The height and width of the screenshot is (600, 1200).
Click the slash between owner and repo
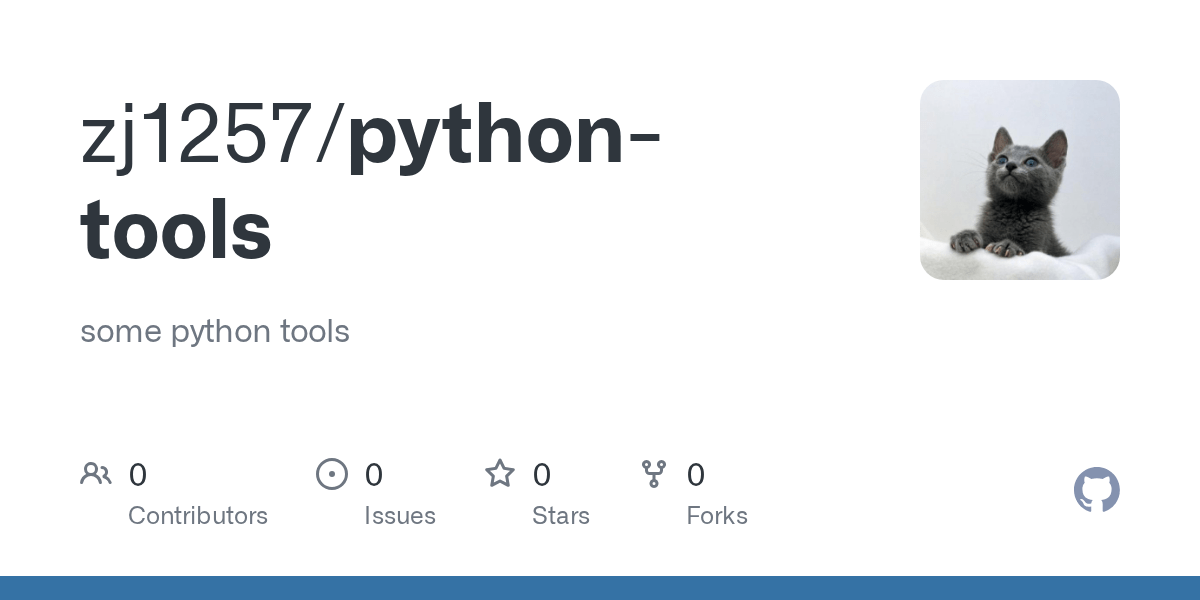pyautogui.click(x=330, y=137)
